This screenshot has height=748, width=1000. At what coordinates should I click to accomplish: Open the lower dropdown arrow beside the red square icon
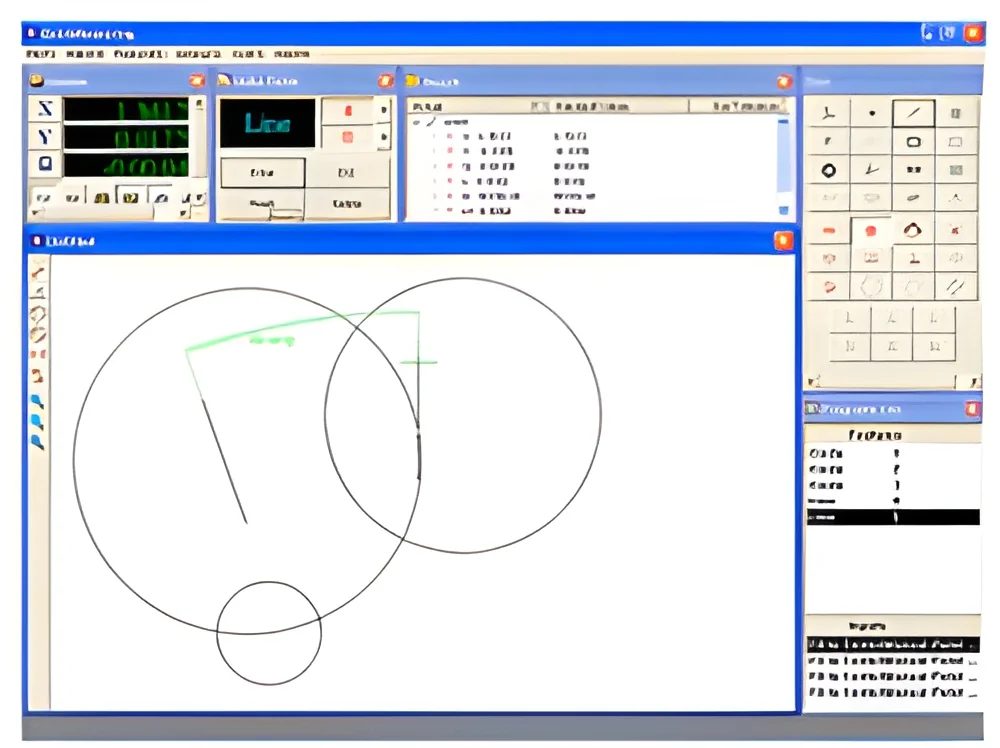point(383,137)
